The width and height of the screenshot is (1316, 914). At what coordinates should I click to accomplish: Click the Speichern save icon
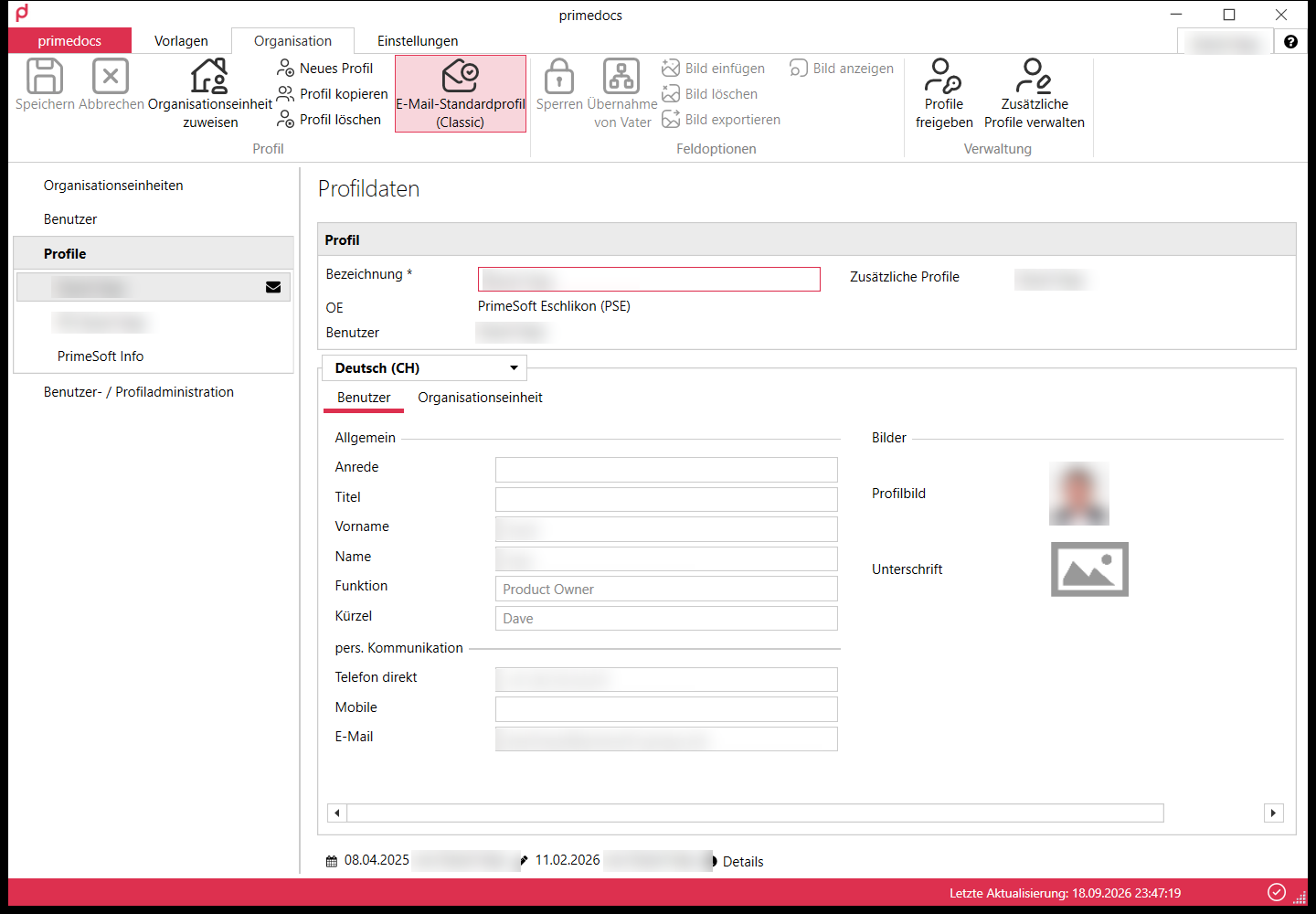coord(45,76)
